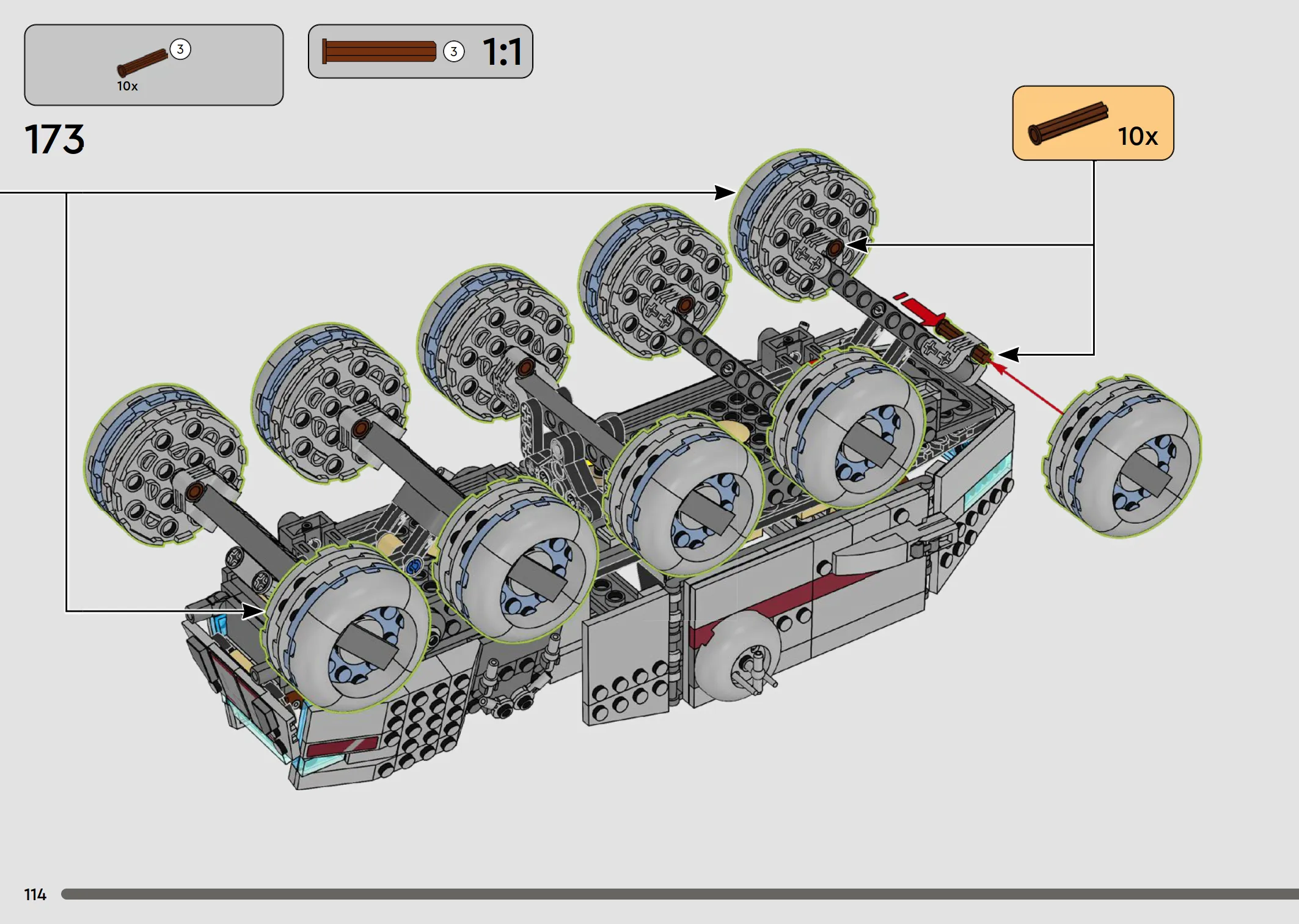Viewport: 1299px width, 924px height.
Task: Click the 10x label in the gray parts box
Action: pos(127,86)
